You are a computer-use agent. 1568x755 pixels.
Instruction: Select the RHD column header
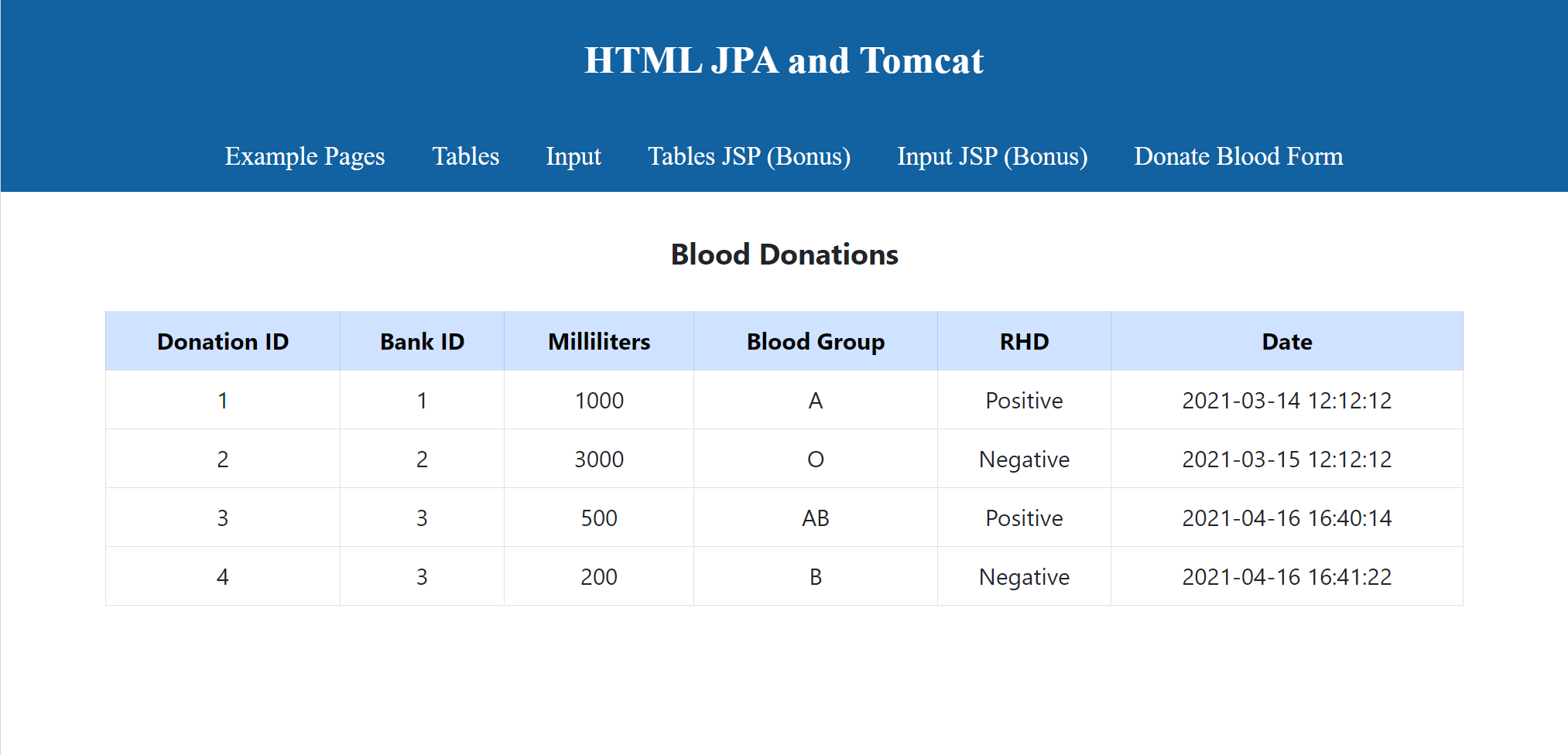click(1023, 341)
